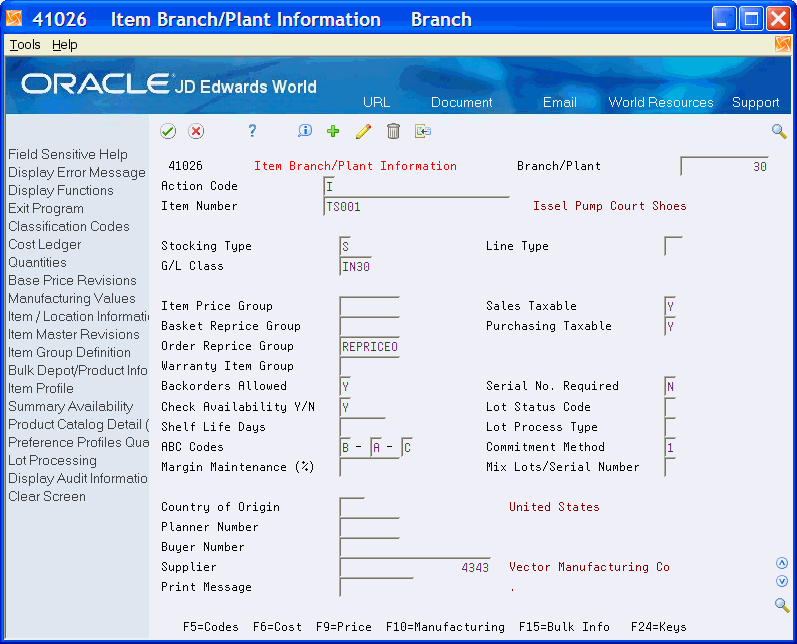Click the info bubble icon in toolbar
797x644 pixels.
[x=304, y=131]
